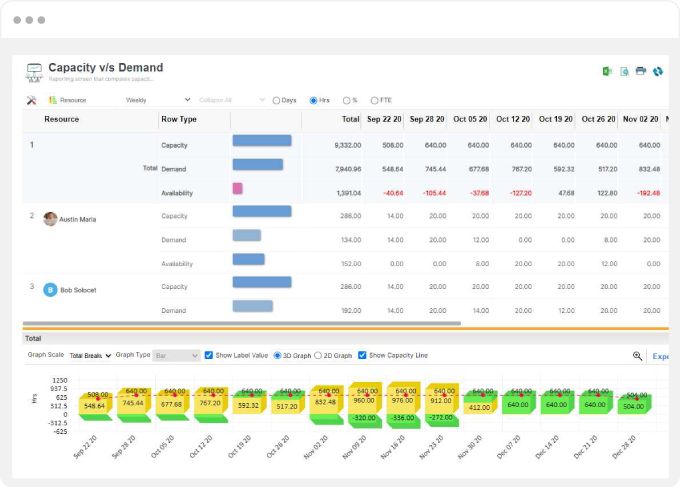Open the Graph Type Bar dropdown

[176, 356]
